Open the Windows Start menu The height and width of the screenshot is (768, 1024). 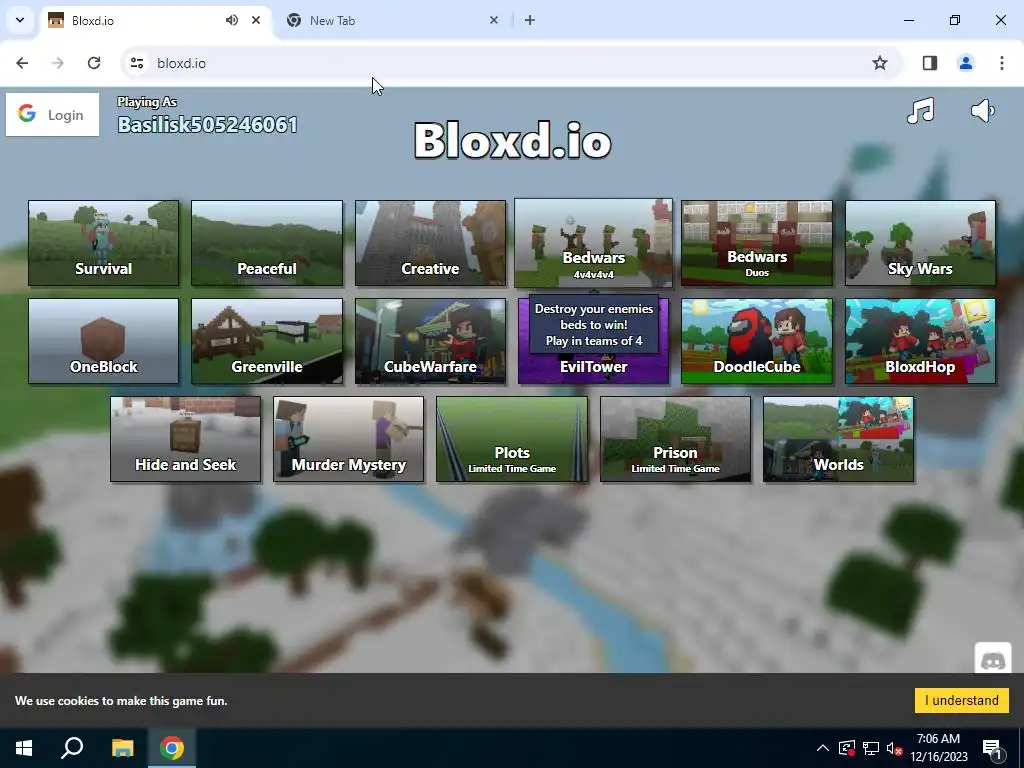coord(24,748)
